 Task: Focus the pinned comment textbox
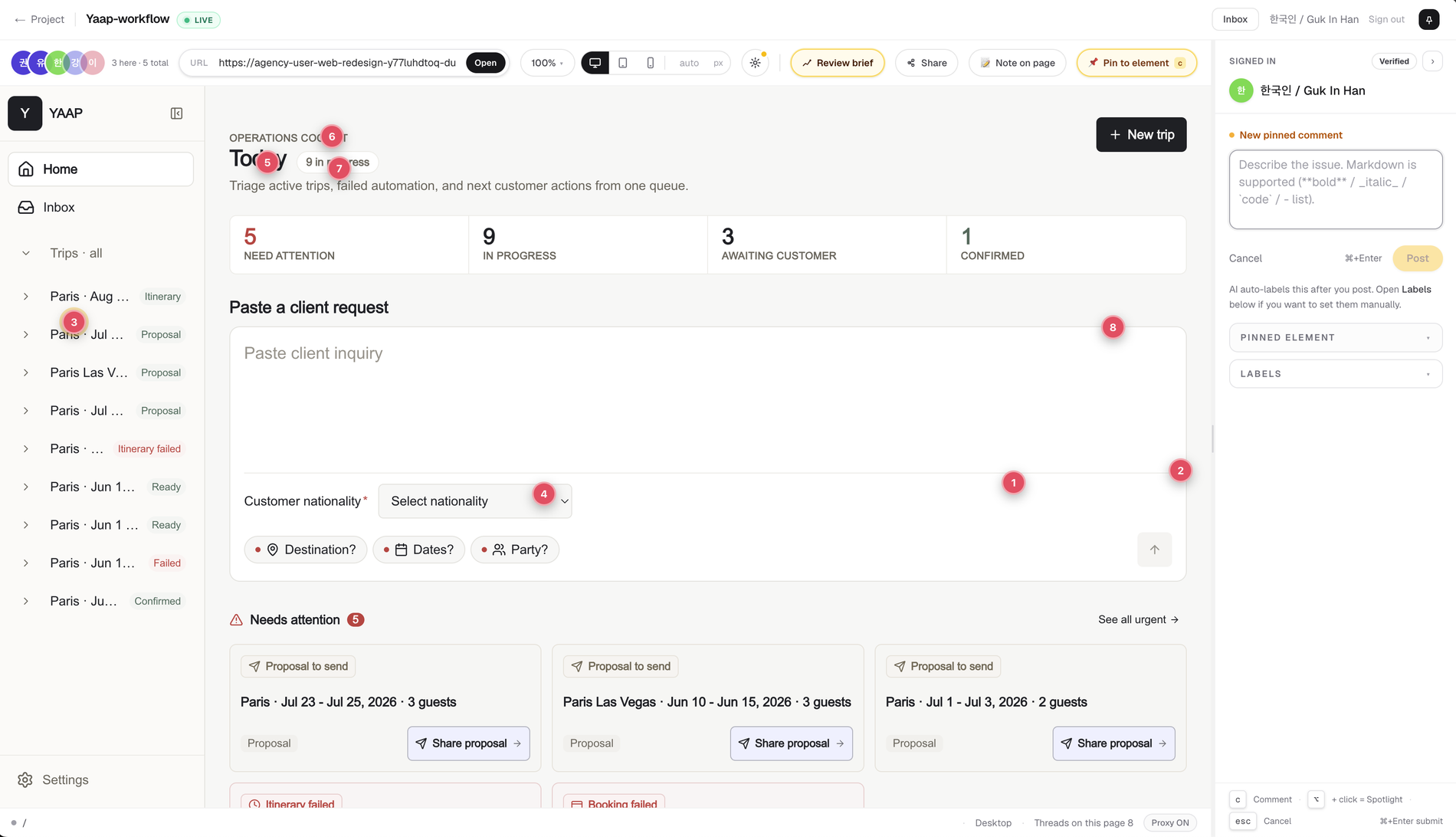click(1336, 189)
